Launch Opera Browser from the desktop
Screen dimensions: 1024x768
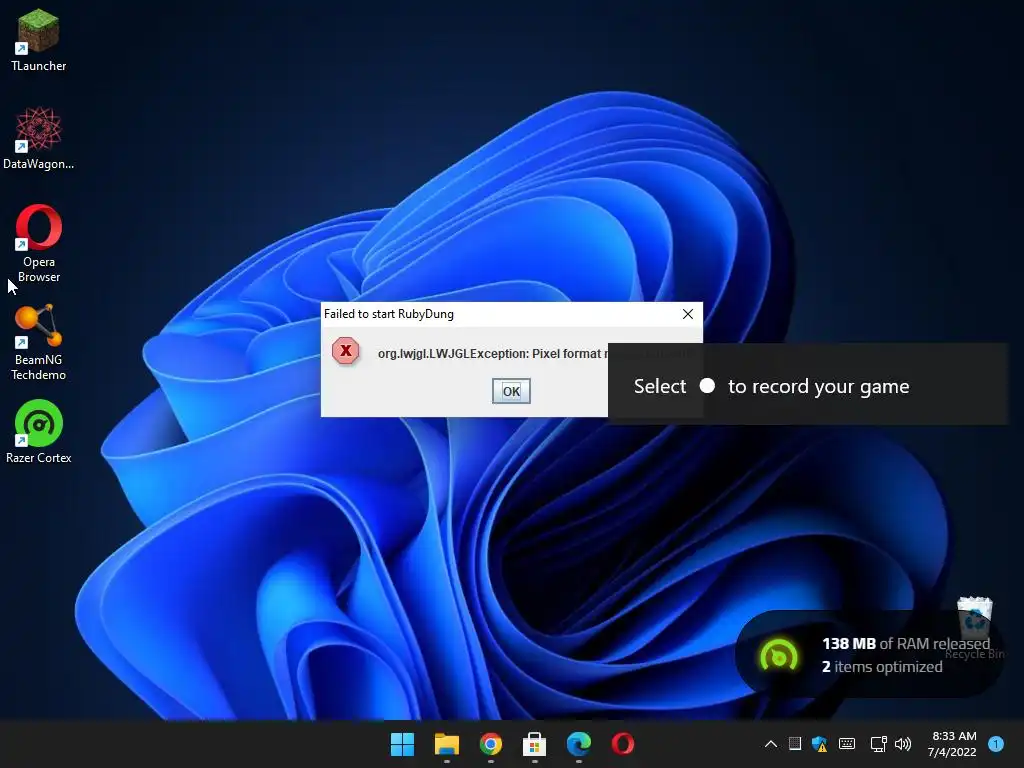point(39,243)
